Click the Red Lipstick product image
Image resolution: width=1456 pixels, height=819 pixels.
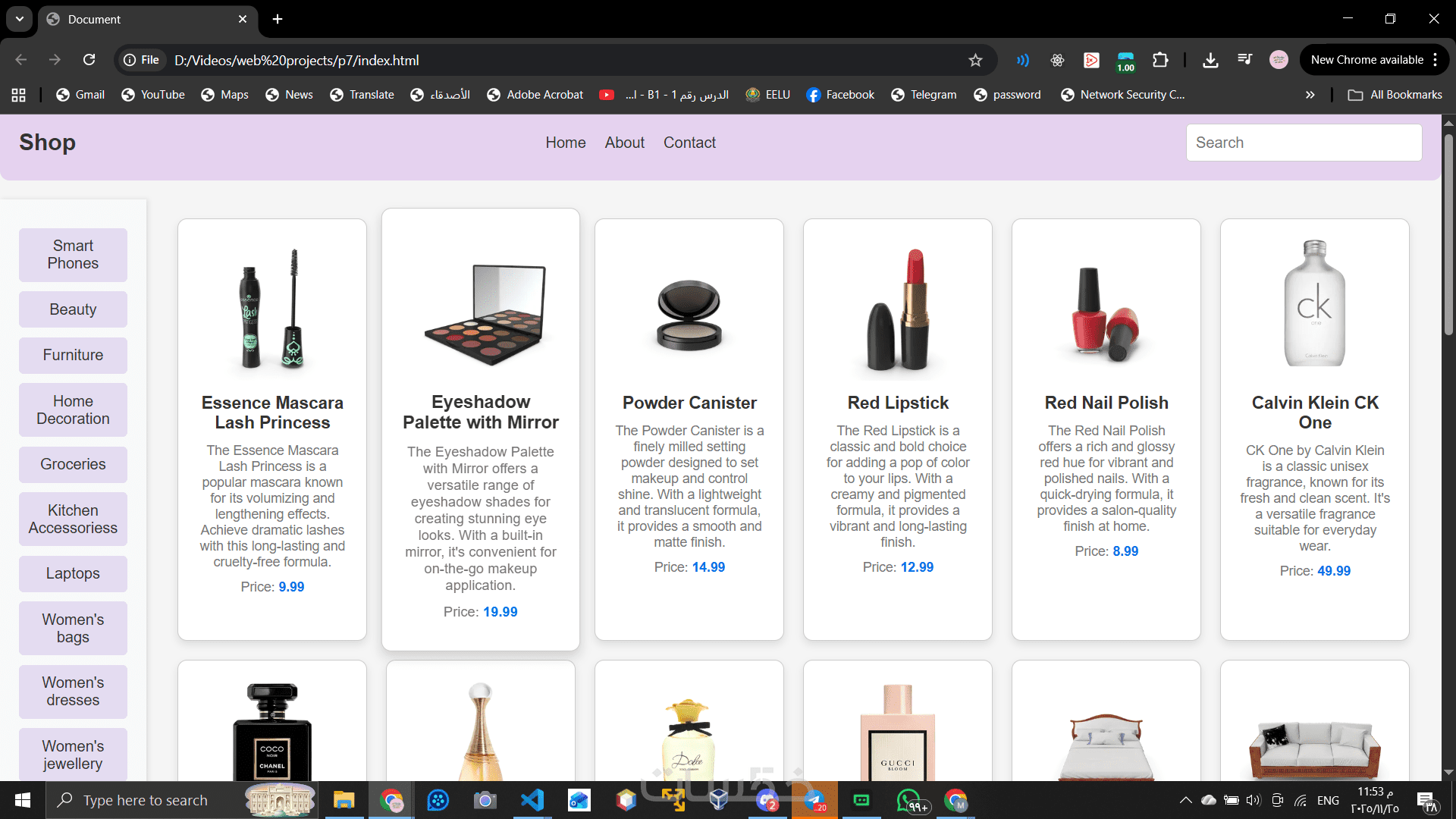coord(898,309)
